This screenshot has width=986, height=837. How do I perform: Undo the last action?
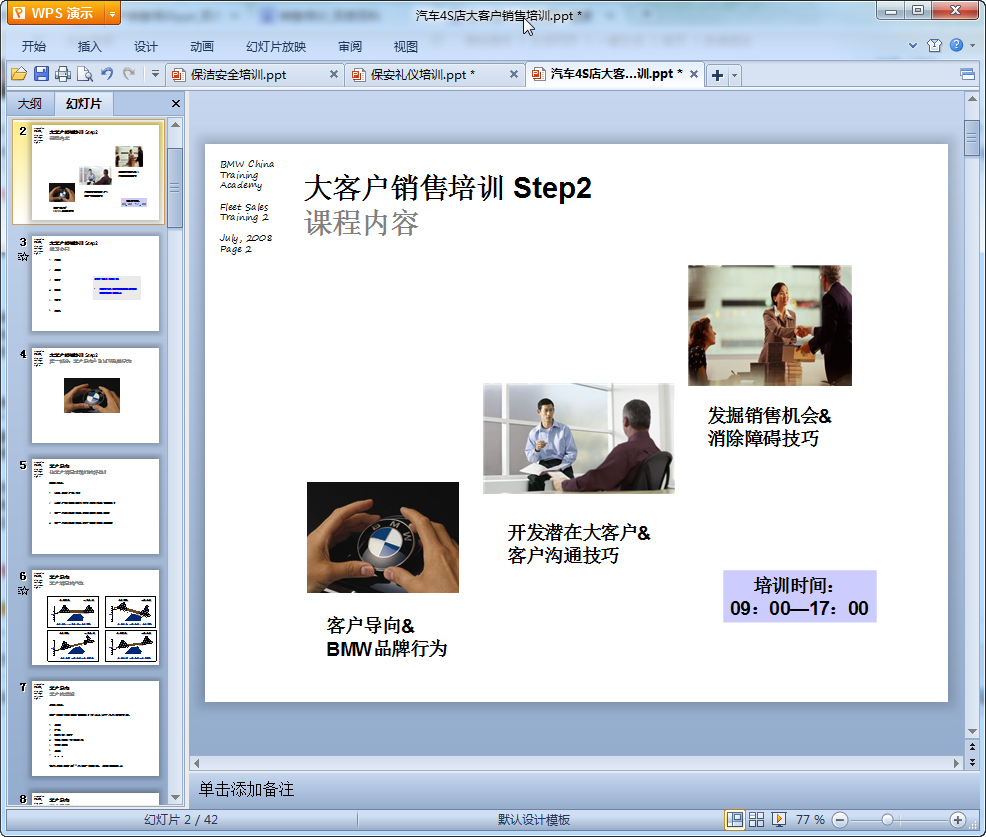tap(107, 74)
